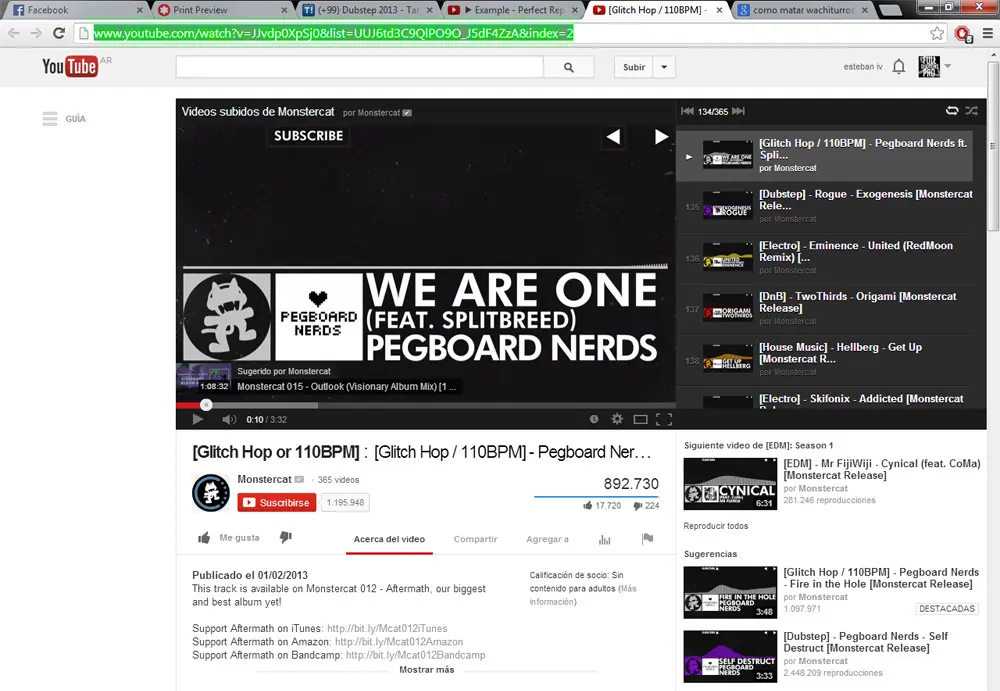Click the Subir upload button
Viewport: 1000px width, 691px height.
coord(634,67)
